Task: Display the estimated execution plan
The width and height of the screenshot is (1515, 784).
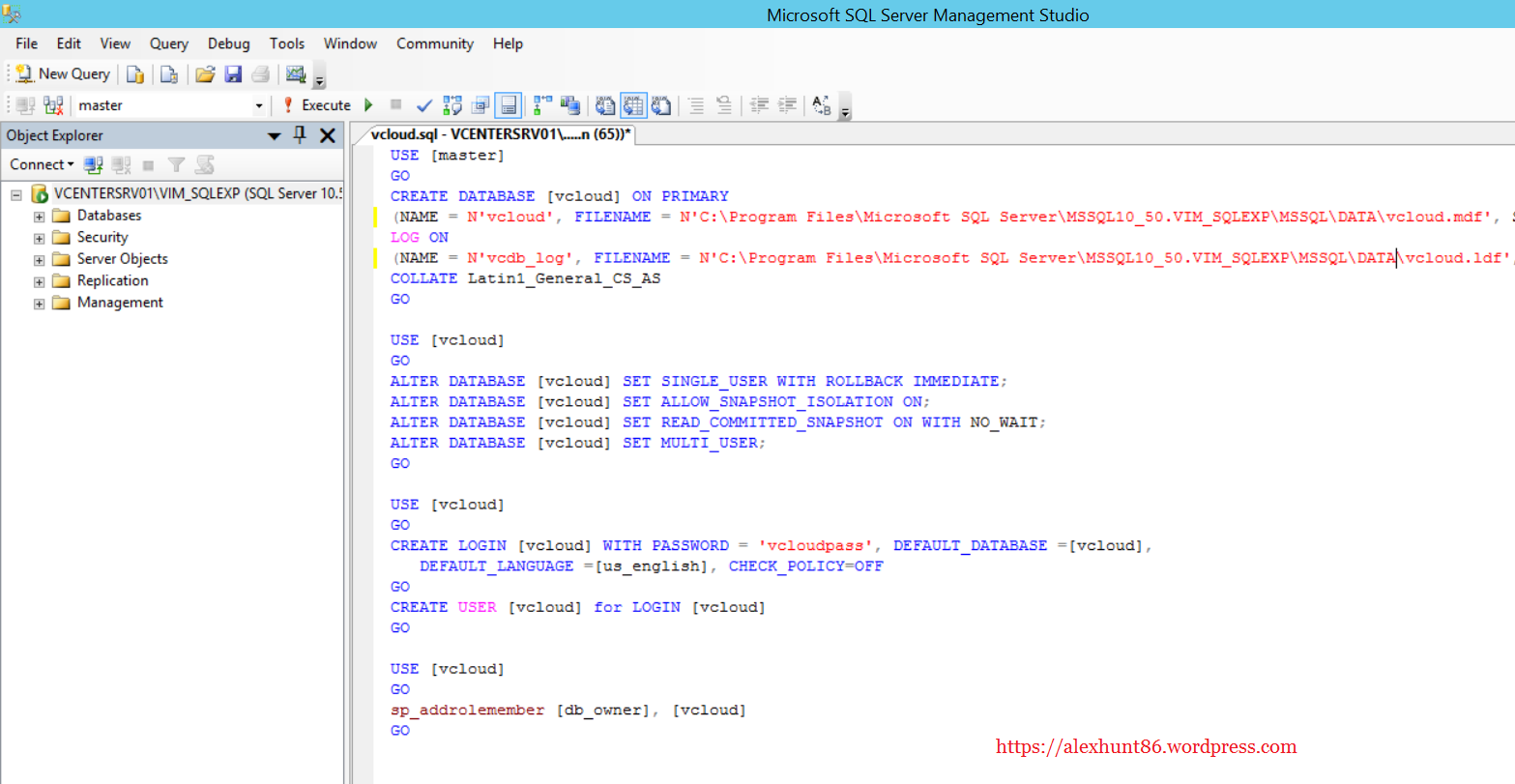Action: pos(452,105)
